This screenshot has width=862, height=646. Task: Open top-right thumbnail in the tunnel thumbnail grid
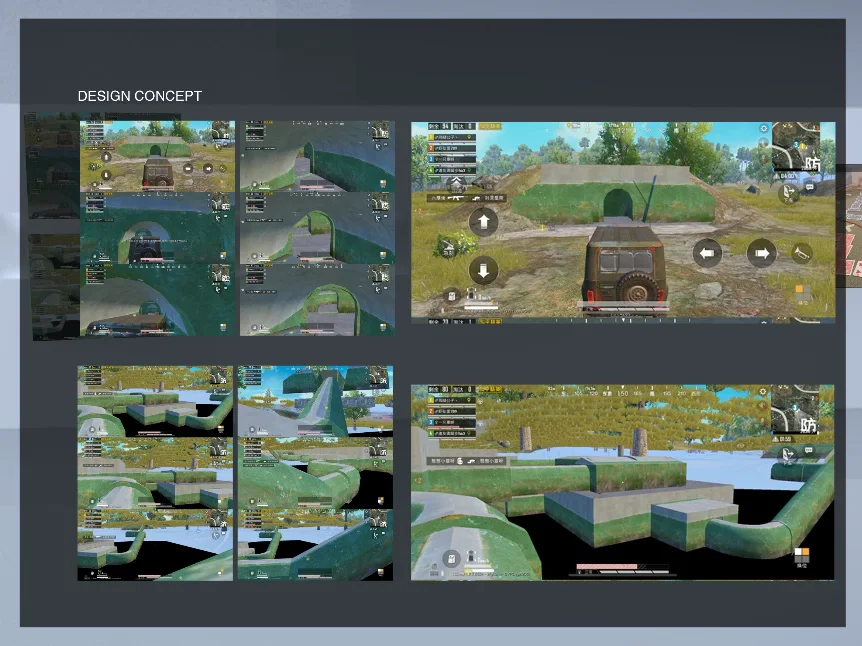tap(317, 156)
